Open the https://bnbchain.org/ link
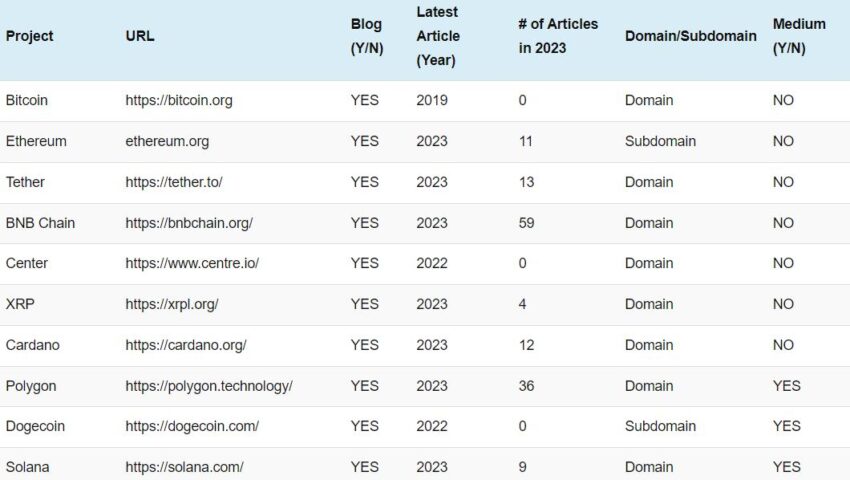This screenshot has height=480, width=850. (x=189, y=223)
